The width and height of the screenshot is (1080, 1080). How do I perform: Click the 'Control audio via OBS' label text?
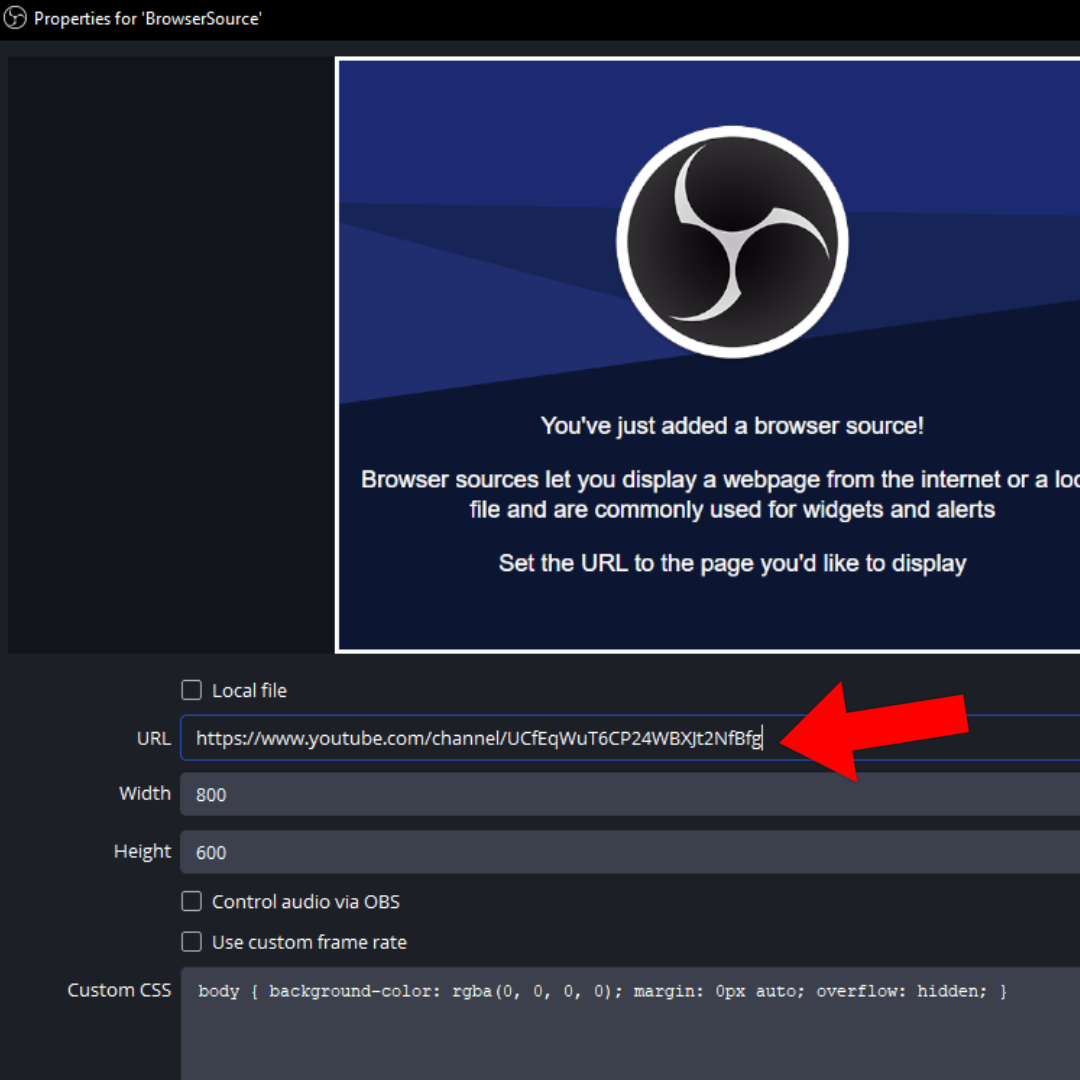coord(305,902)
